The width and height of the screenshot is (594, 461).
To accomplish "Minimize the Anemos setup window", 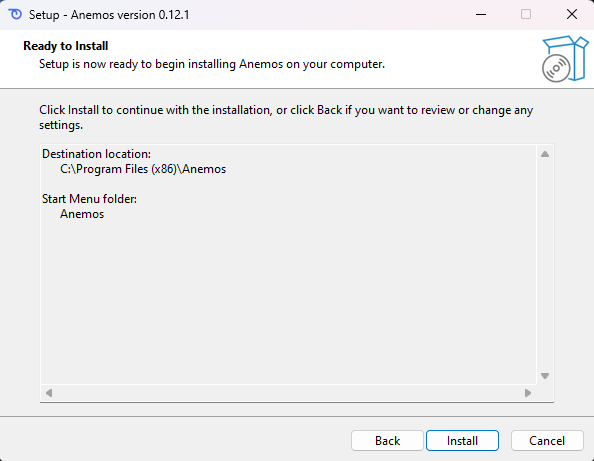I will point(481,14).
